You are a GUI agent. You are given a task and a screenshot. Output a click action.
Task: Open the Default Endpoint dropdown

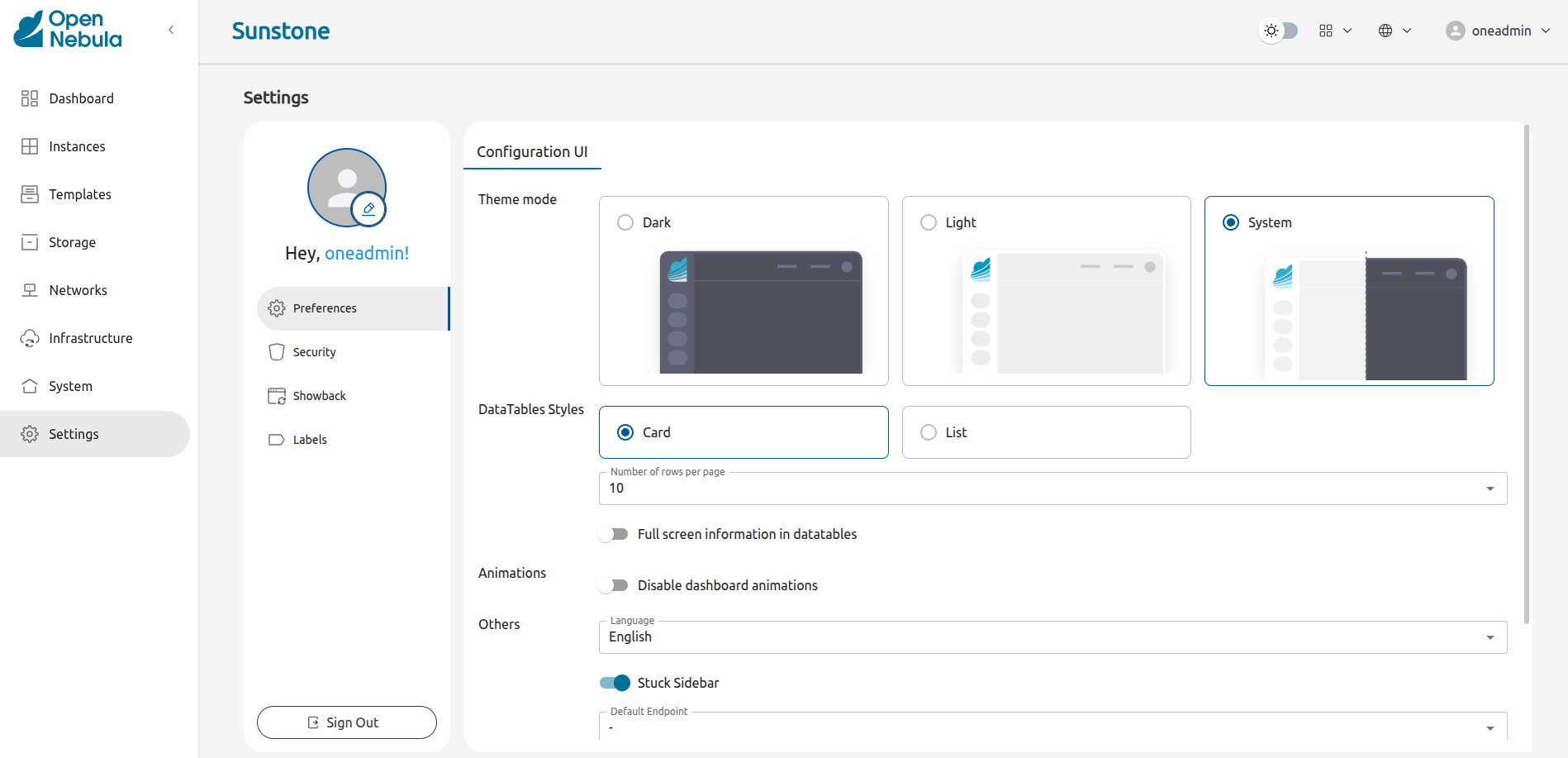[1490, 727]
